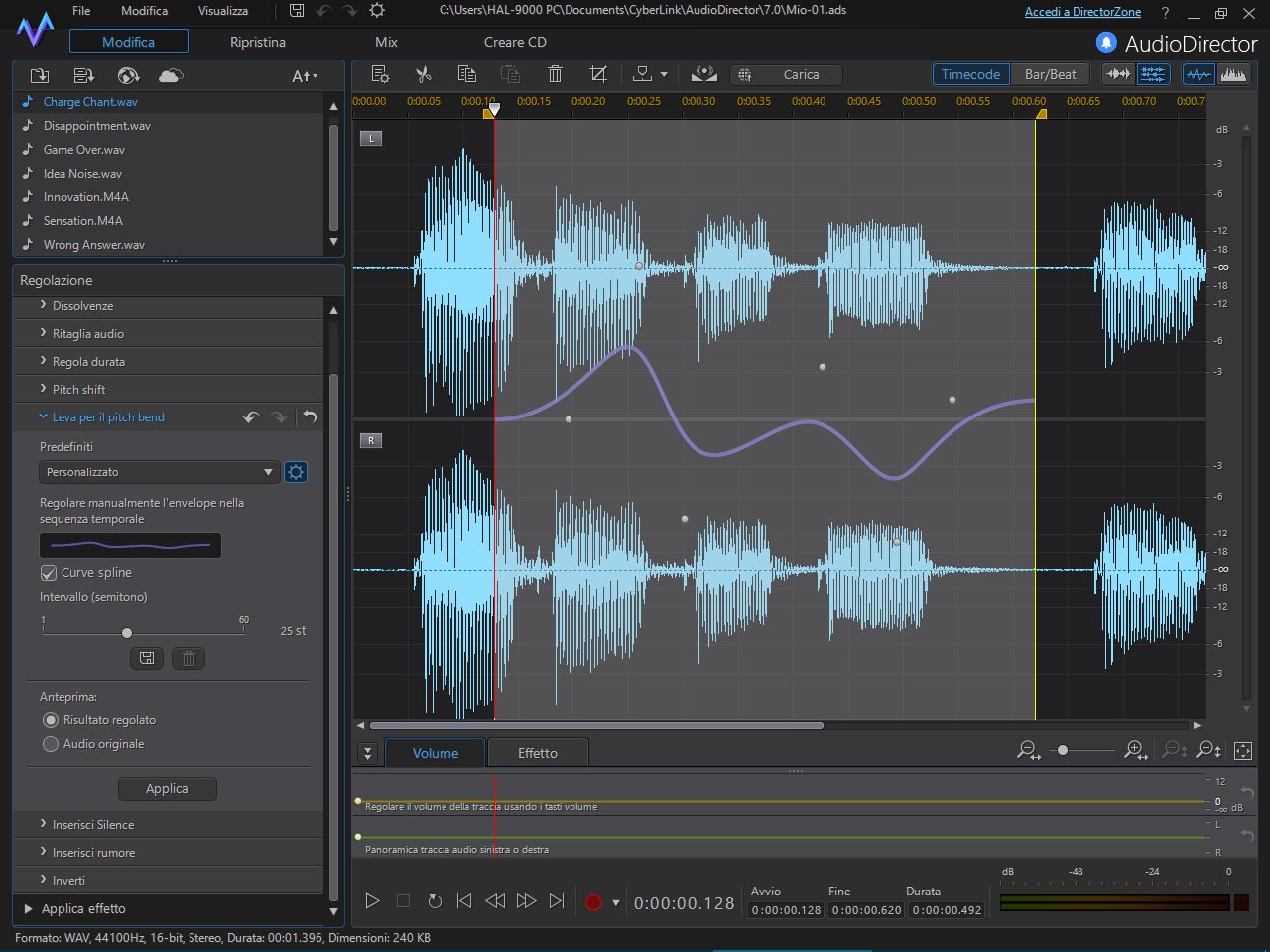Toggle the Bar/Beat timeline mode
Screen dimensions: 1270x952
pyautogui.click(x=1050, y=74)
